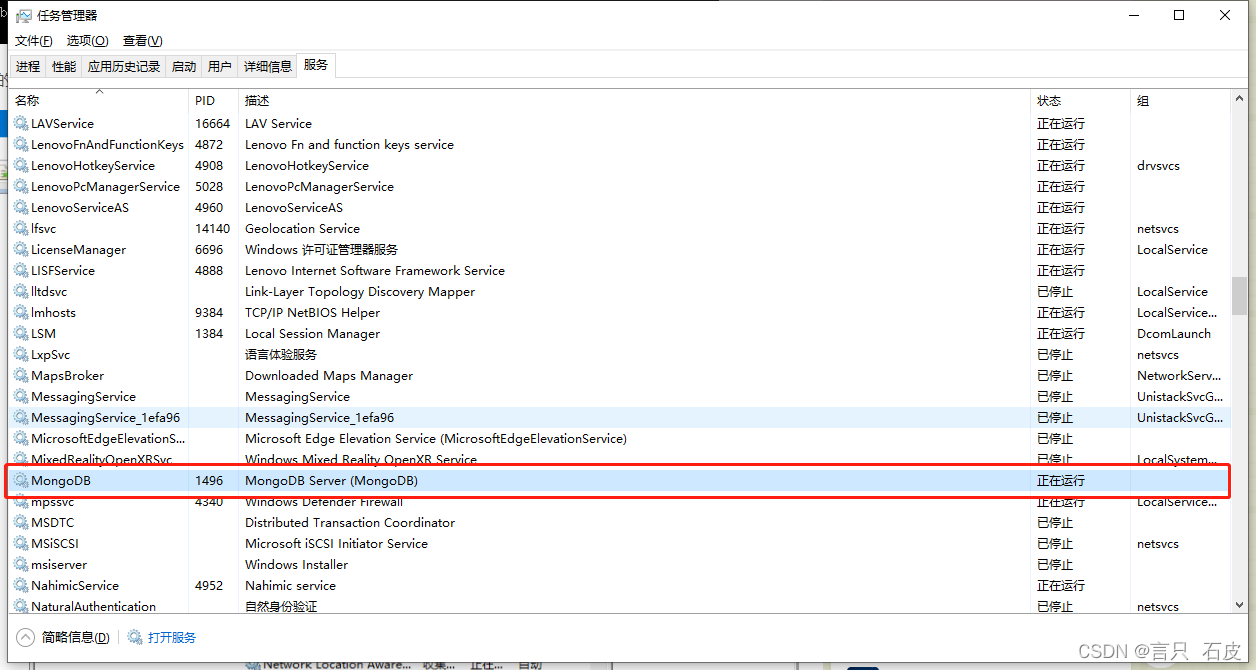Collapse to fewer details with the chevron icon

pos(25,637)
